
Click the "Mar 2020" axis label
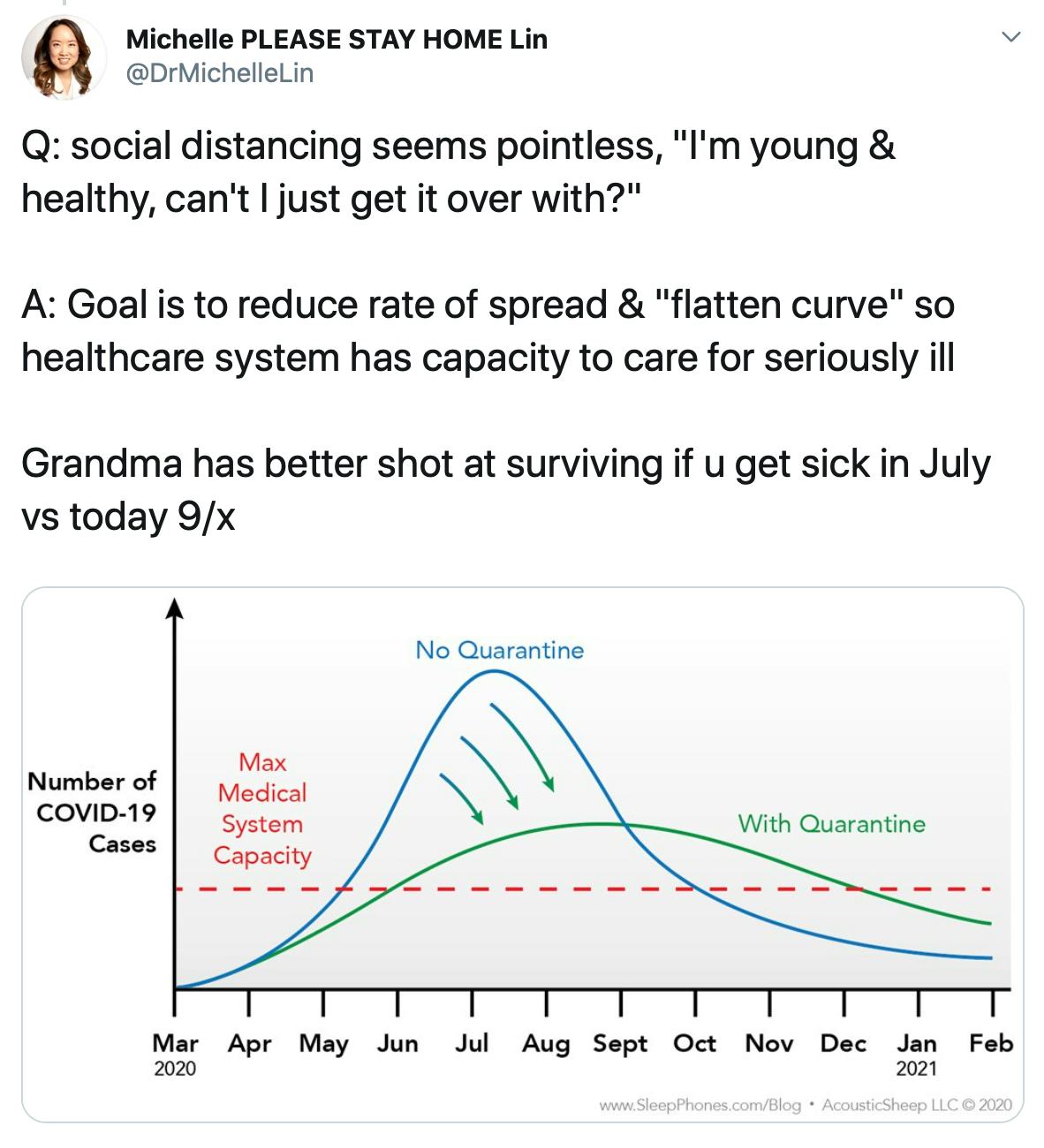tap(175, 1054)
